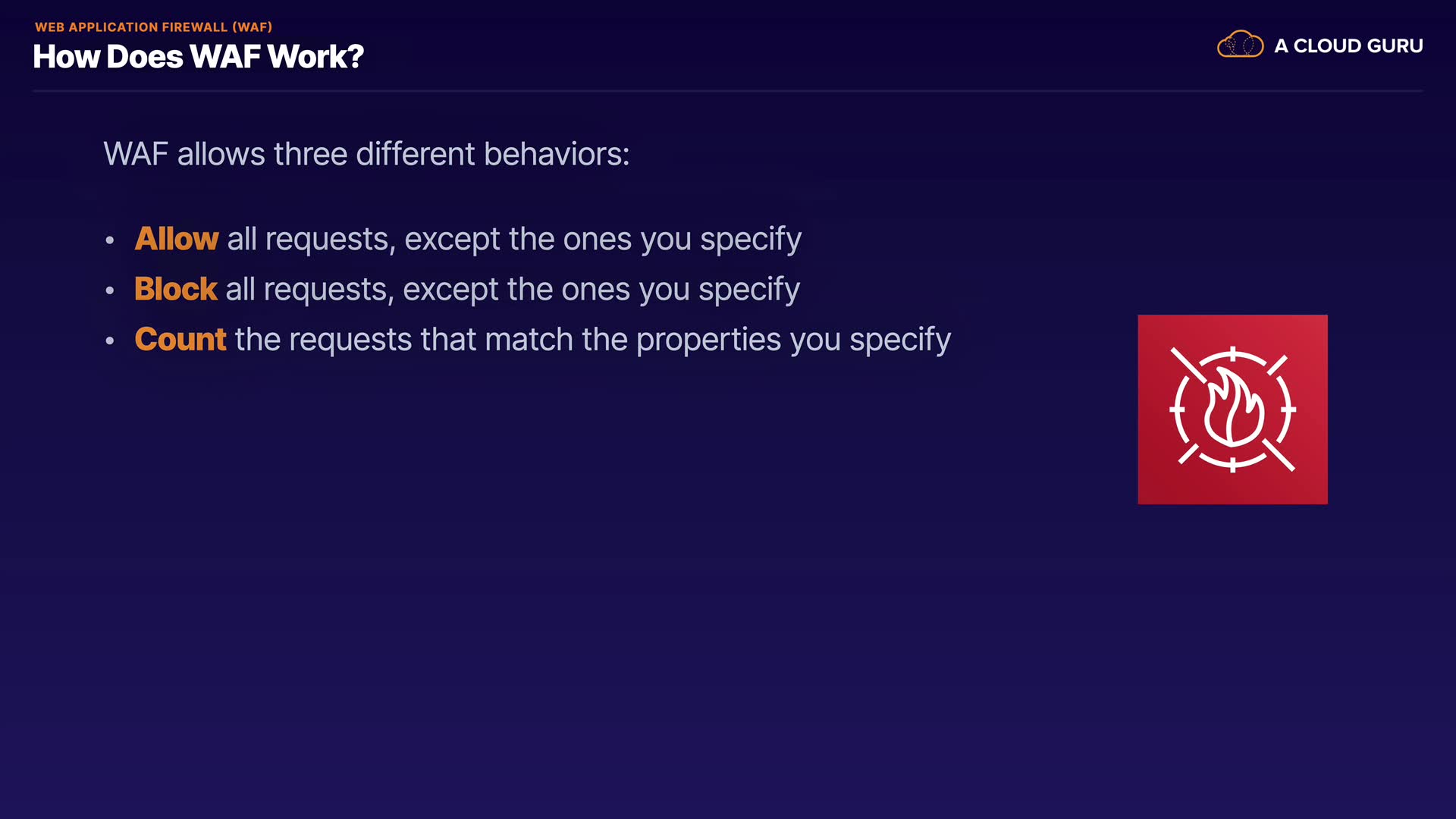Click the A Cloud Guru cloud logo
The height and width of the screenshot is (819, 1456).
1240,45
